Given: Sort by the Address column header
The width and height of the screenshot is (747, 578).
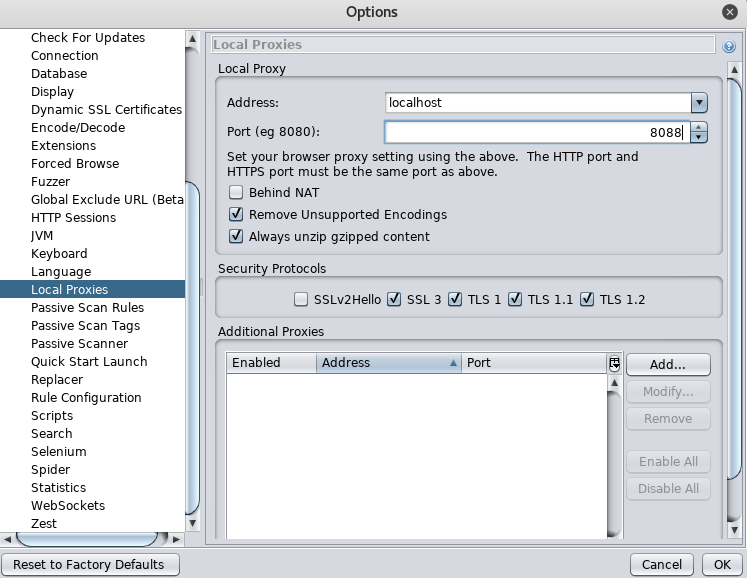Looking at the screenshot, I should (x=389, y=363).
